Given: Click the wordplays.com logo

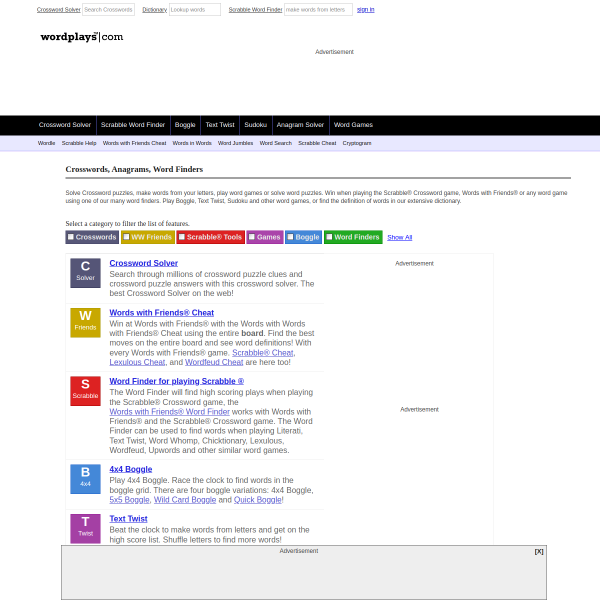Looking at the screenshot, I should point(82,37).
